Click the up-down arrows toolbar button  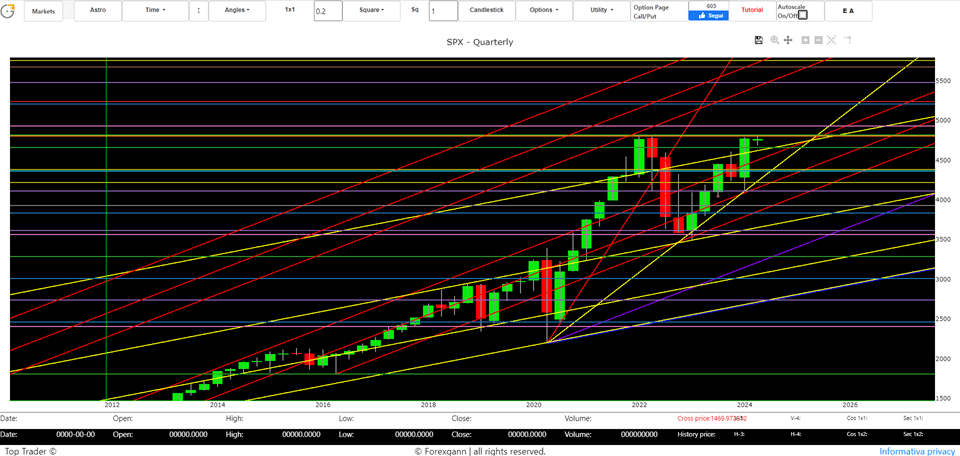tap(198, 11)
